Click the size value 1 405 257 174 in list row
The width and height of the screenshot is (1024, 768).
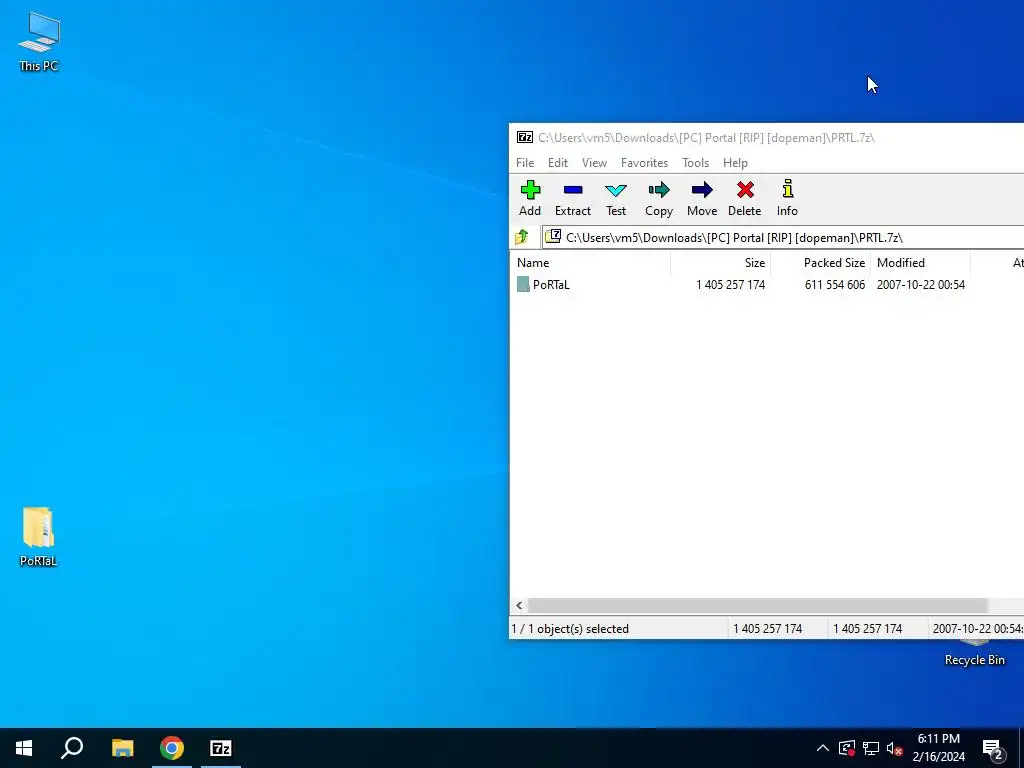(730, 285)
